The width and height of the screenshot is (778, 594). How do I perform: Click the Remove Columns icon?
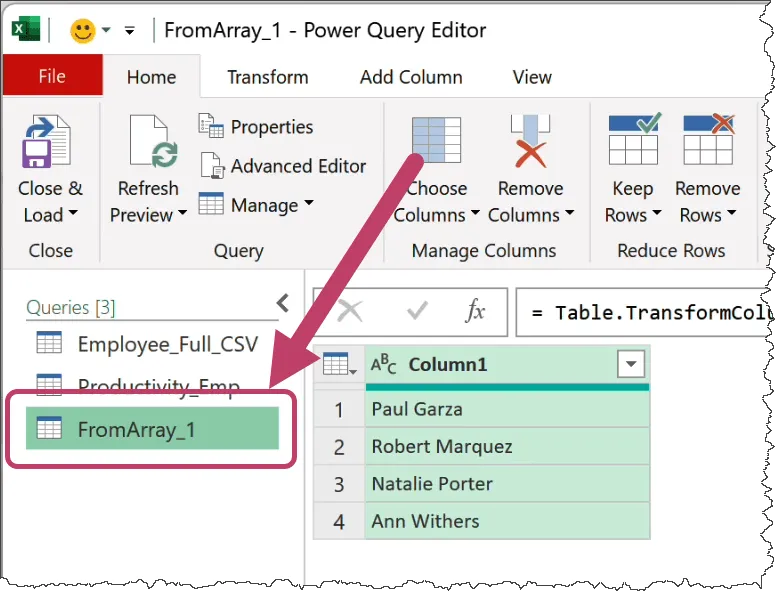point(530,142)
